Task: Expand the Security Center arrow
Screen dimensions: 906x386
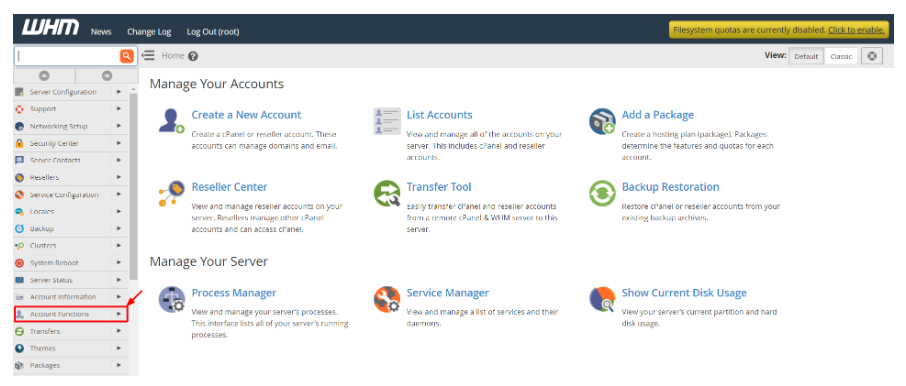Action: tap(118, 143)
